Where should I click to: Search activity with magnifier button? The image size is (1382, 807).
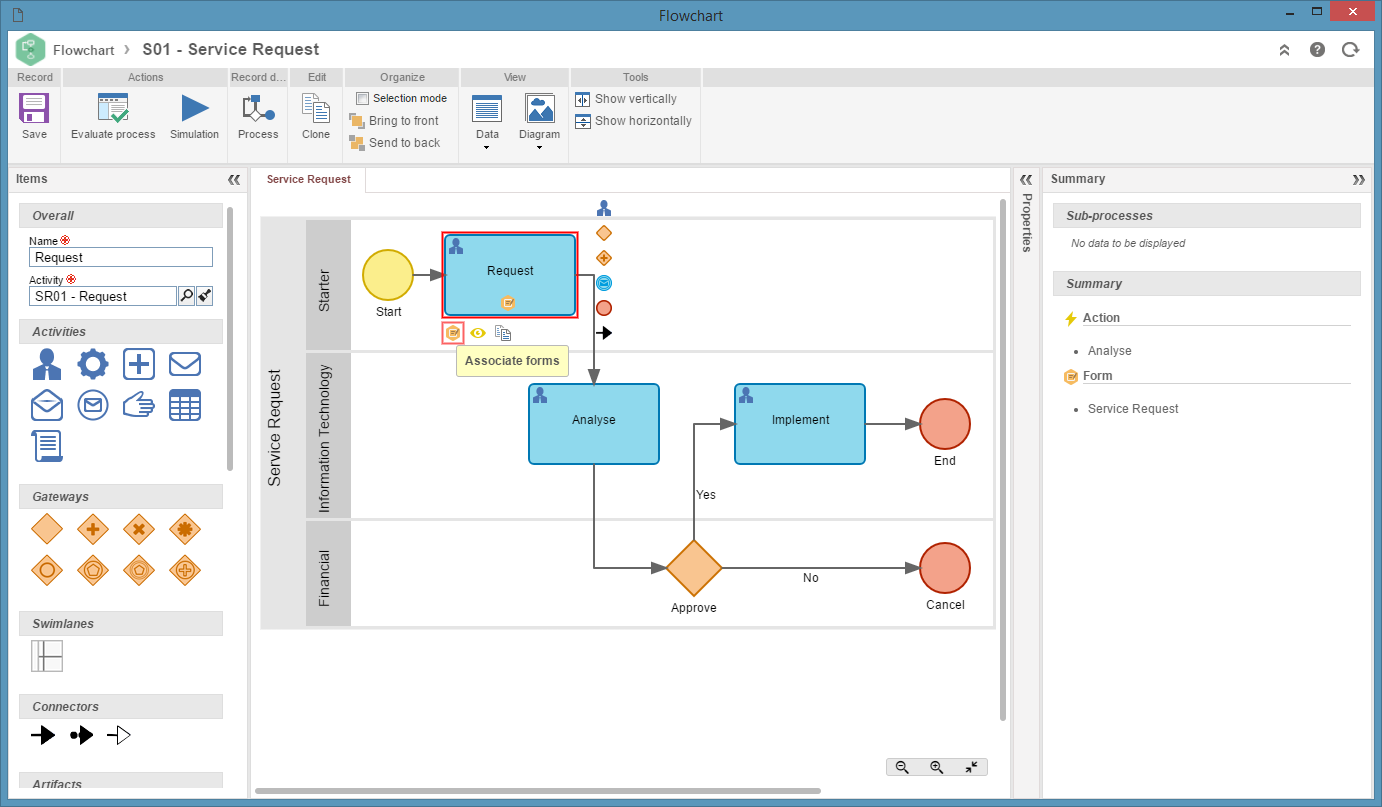186,296
